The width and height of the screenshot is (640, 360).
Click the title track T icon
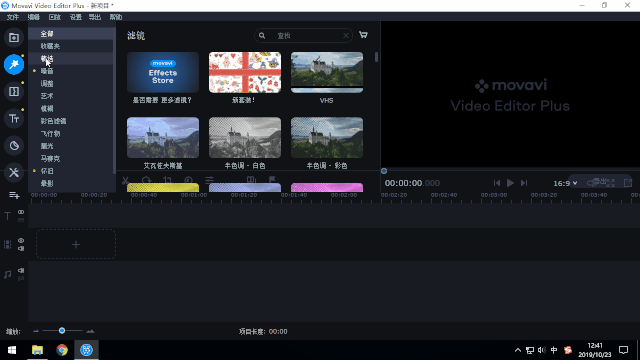tap(7, 216)
